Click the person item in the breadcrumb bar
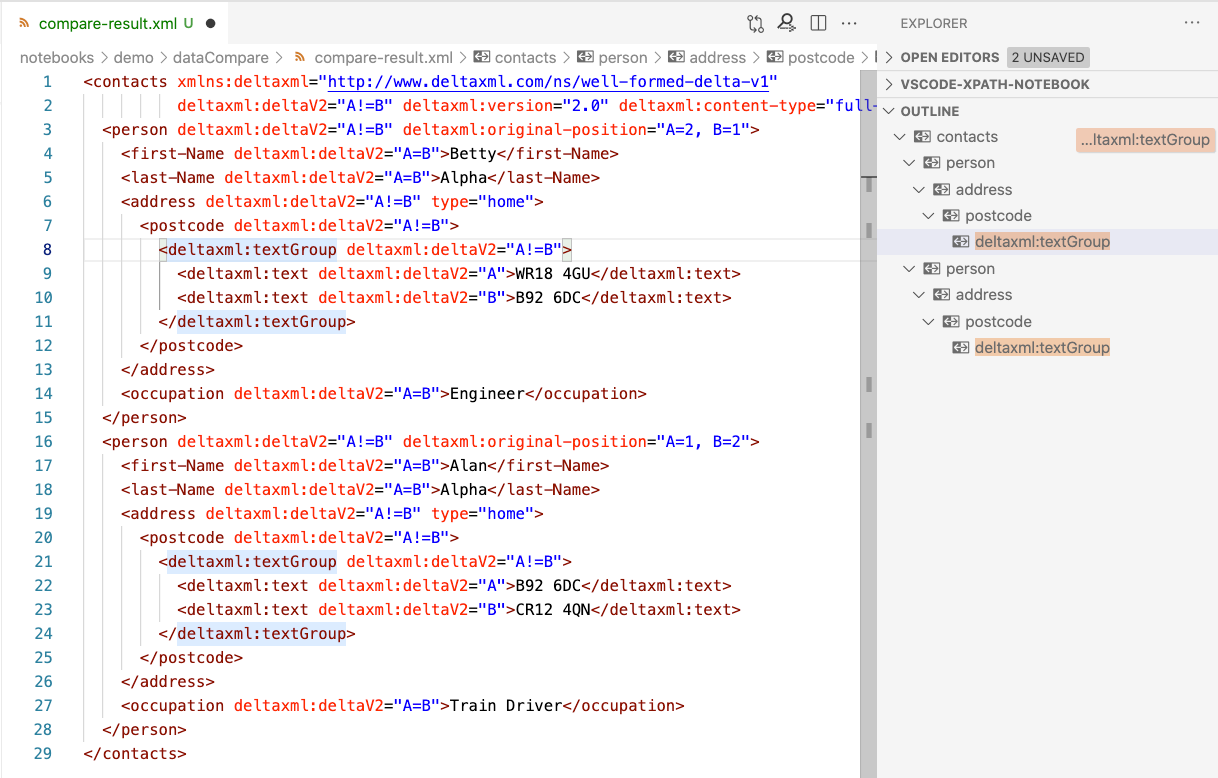 (x=621, y=57)
